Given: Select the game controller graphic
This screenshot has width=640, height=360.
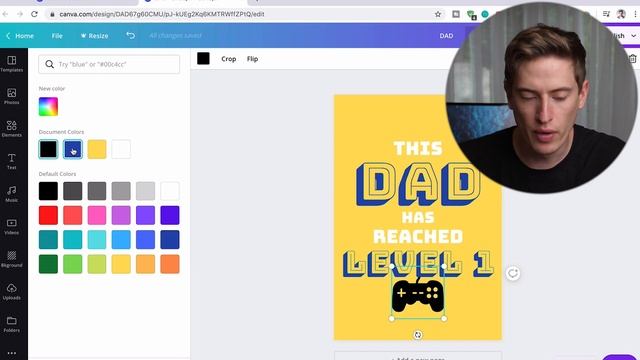Looking at the screenshot, I should [x=418, y=296].
